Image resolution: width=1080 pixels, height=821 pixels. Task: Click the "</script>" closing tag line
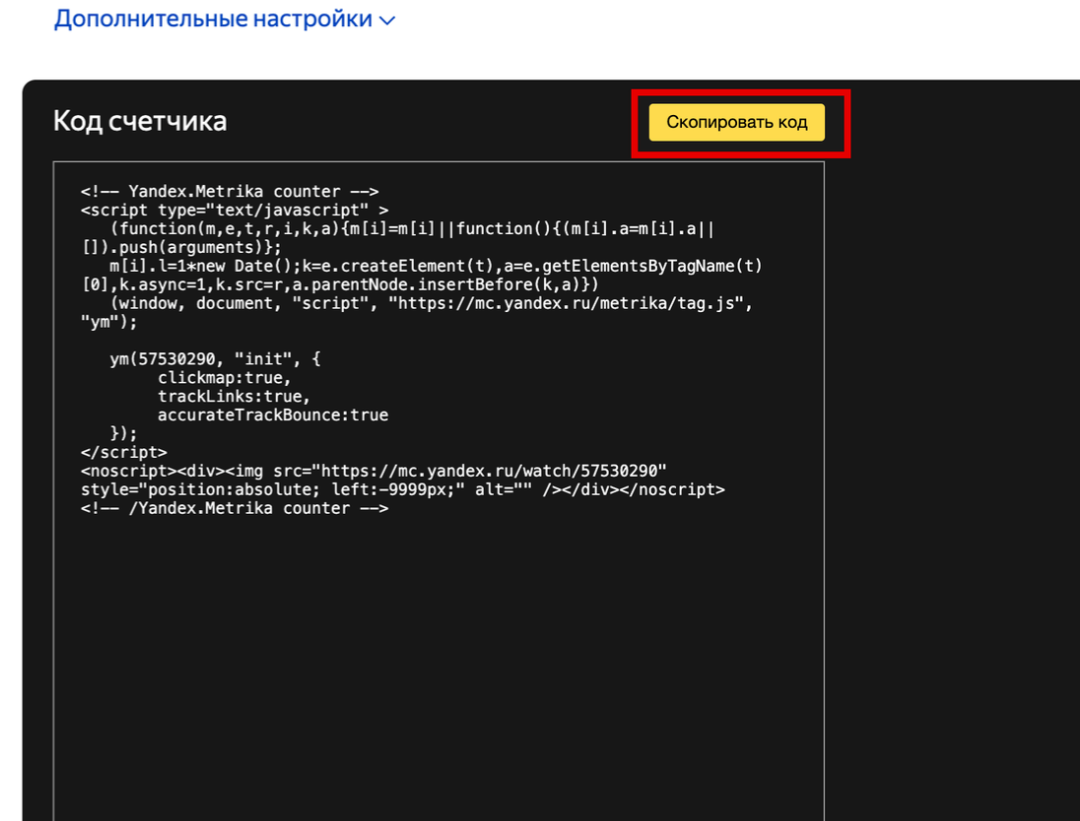pyautogui.click(x=124, y=452)
